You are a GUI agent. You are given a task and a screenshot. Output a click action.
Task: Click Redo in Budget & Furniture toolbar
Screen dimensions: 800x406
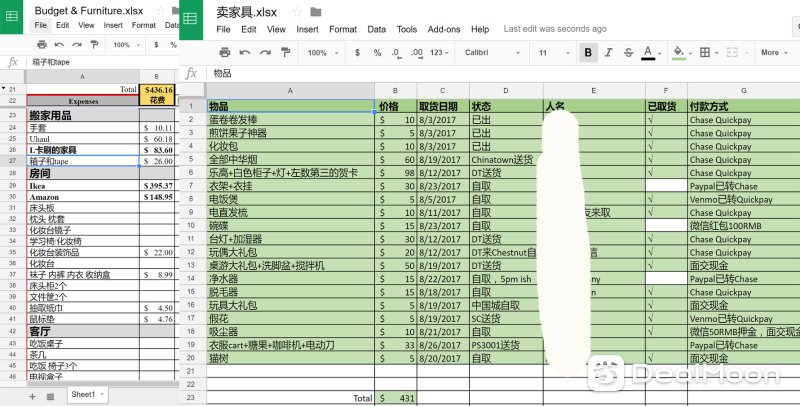pyautogui.click(x=77, y=45)
